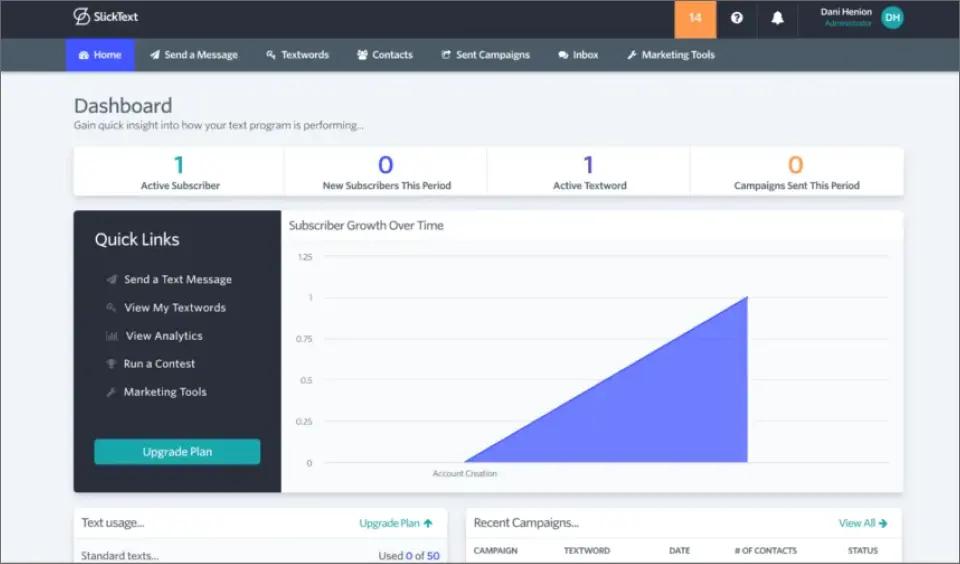
Task: Click View My Textwords quick link
Action: [167, 307]
